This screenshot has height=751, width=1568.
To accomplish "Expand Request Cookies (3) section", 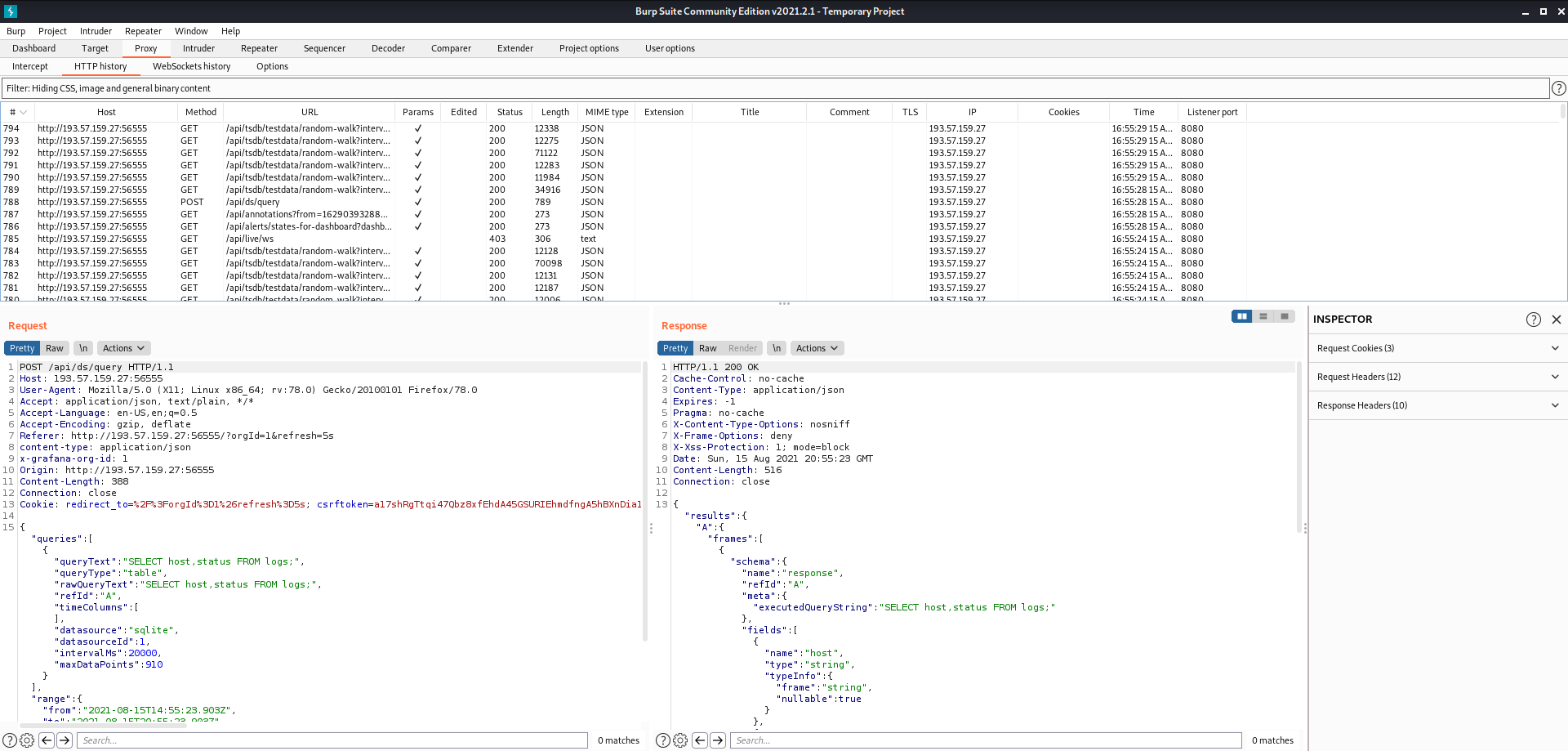I will pos(1437,348).
